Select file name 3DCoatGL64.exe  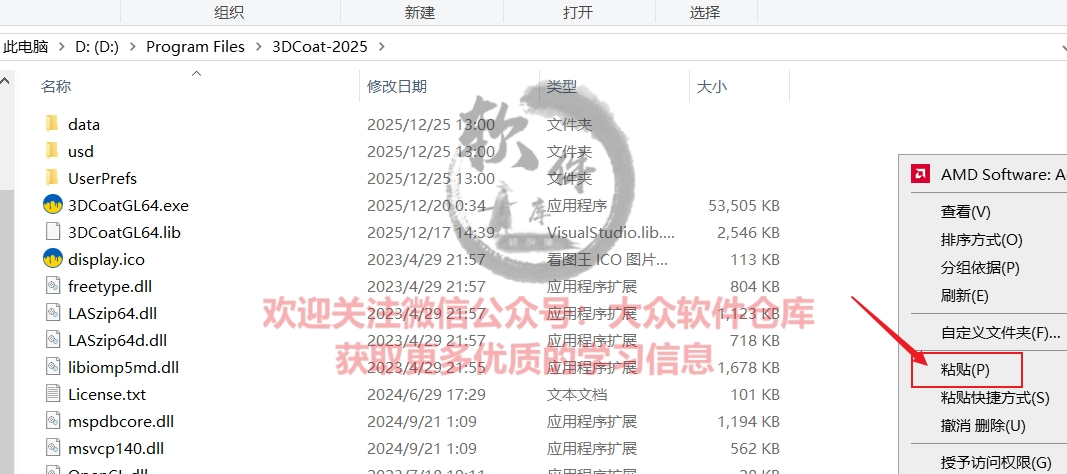click(x=128, y=205)
